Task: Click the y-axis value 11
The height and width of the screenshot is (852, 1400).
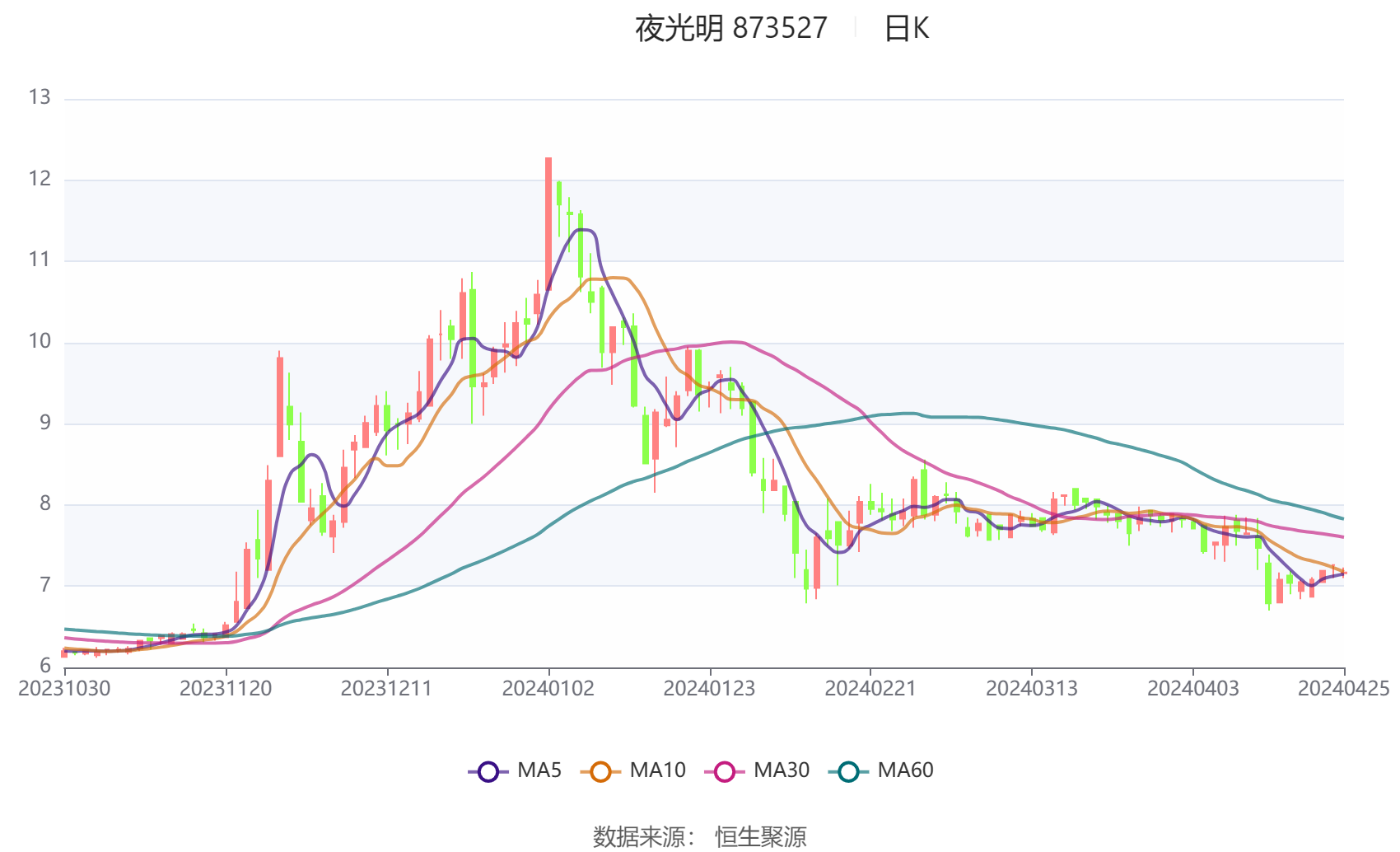Action: [40, 260]
